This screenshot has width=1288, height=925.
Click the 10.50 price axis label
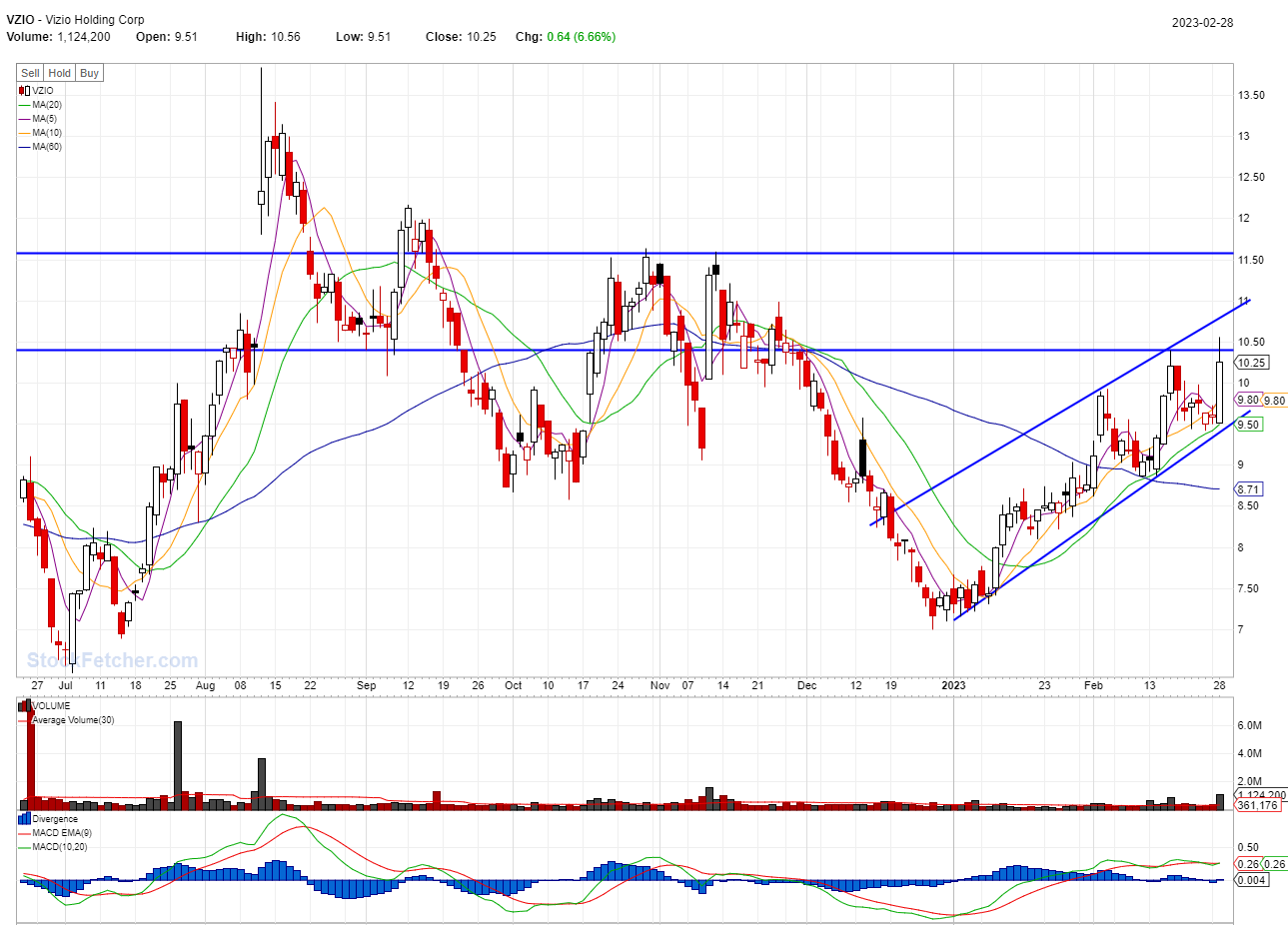(x=1251, y=342)
